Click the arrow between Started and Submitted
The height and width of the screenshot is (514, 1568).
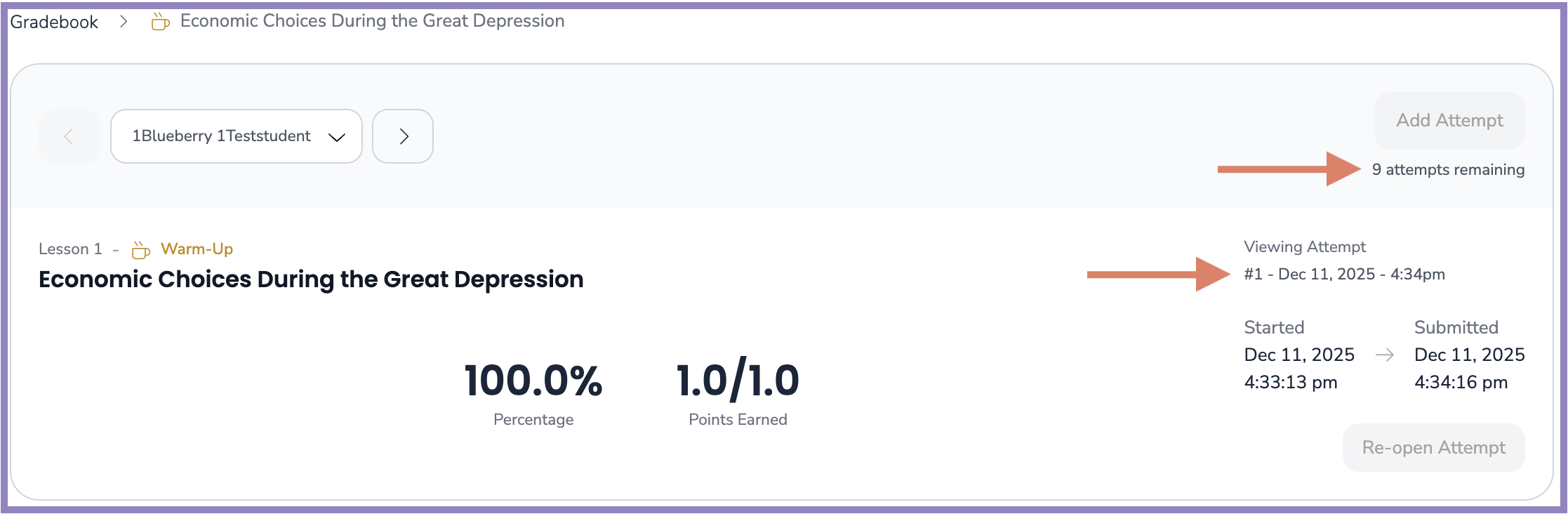coord(1384,355)
